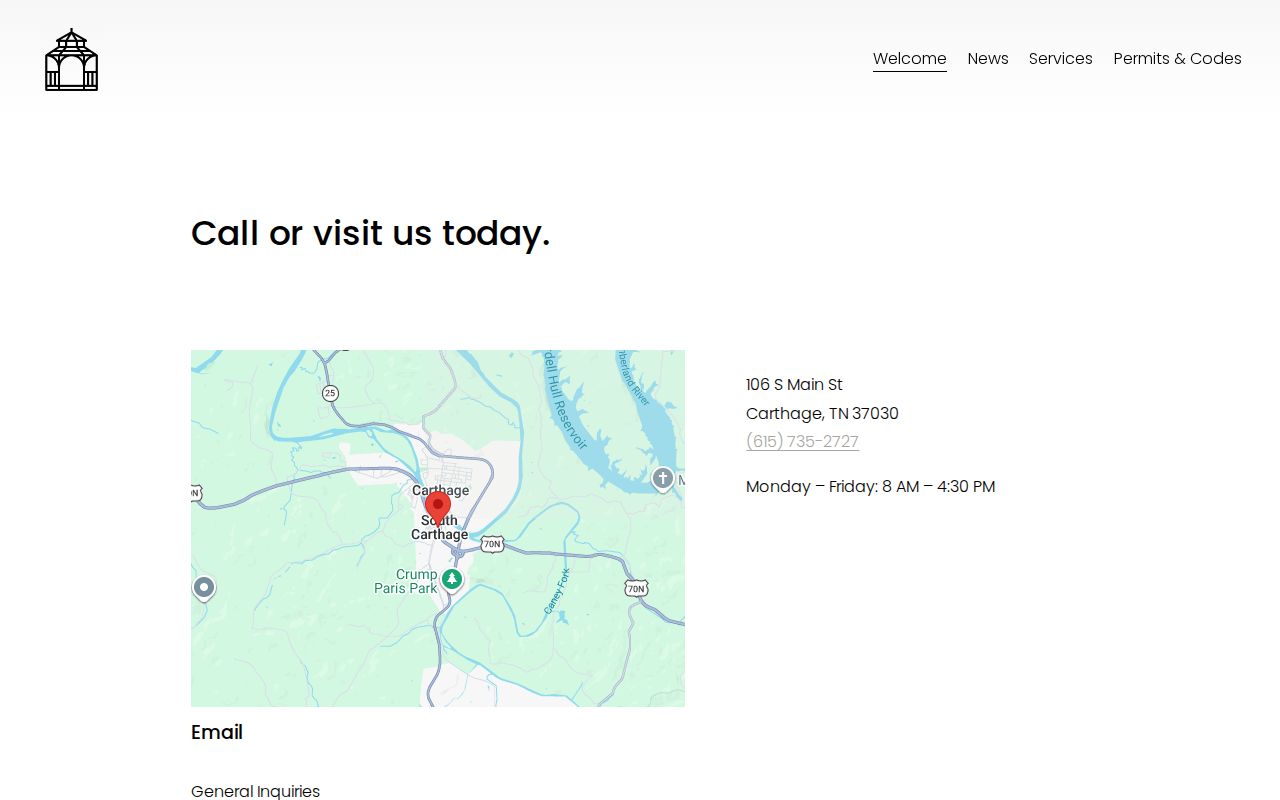
Task: Click the Crump Paris Park map label
Action: tap(406, 581)
